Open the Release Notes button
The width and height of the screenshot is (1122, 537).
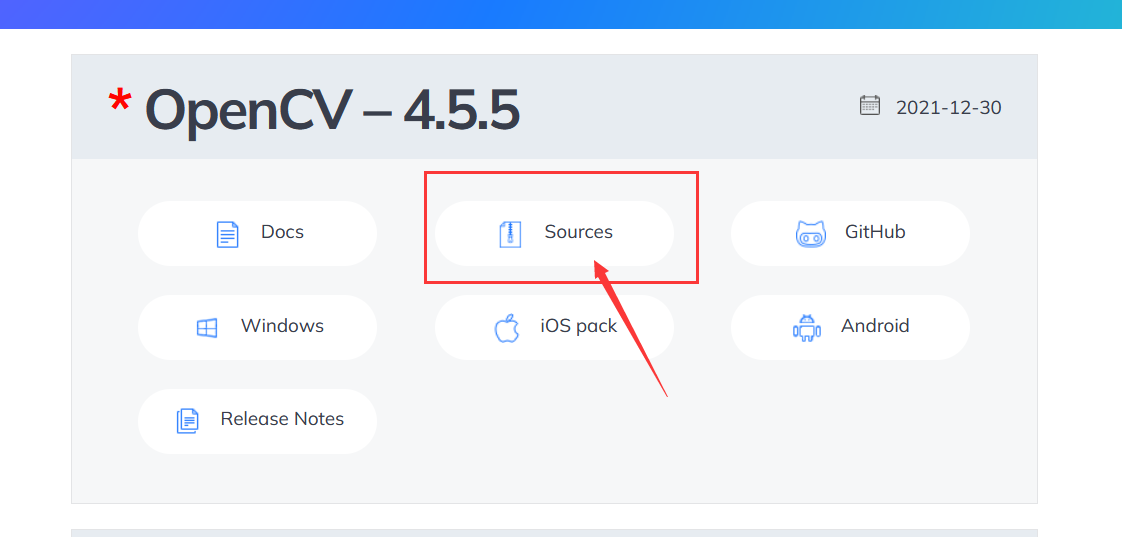(258, 421)
